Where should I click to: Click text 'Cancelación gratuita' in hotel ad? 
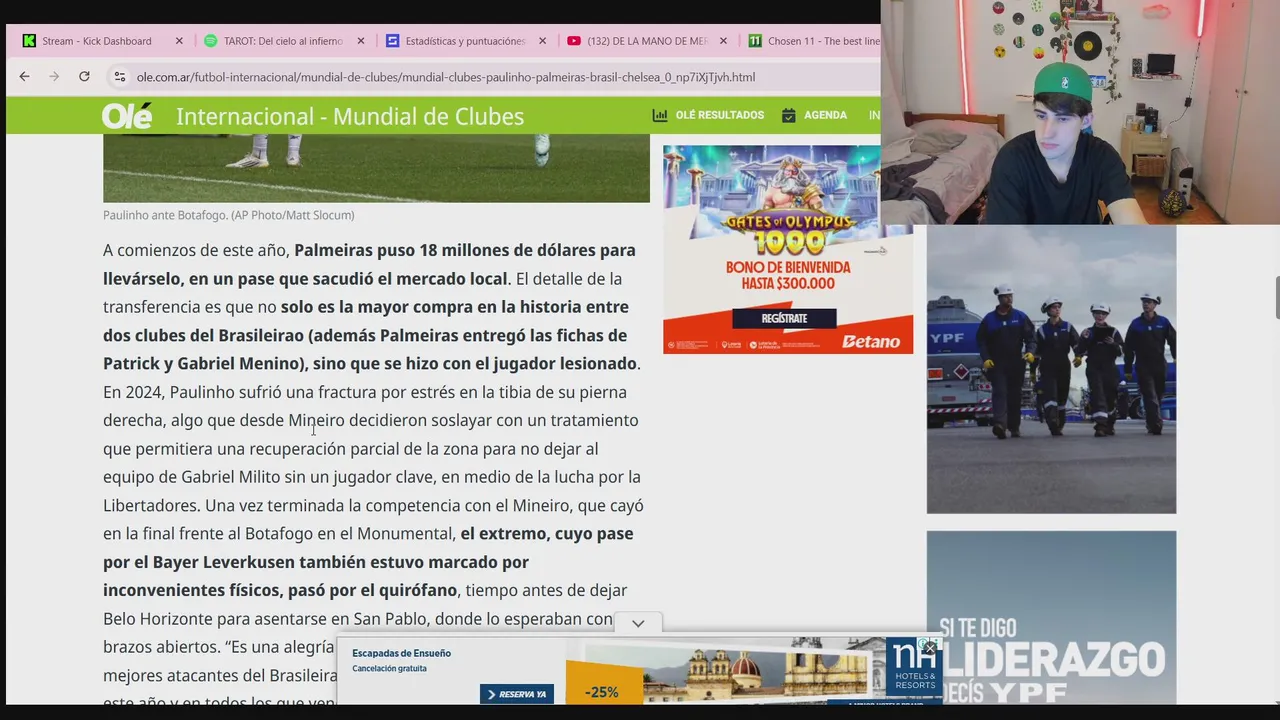(x=389, y=668)
